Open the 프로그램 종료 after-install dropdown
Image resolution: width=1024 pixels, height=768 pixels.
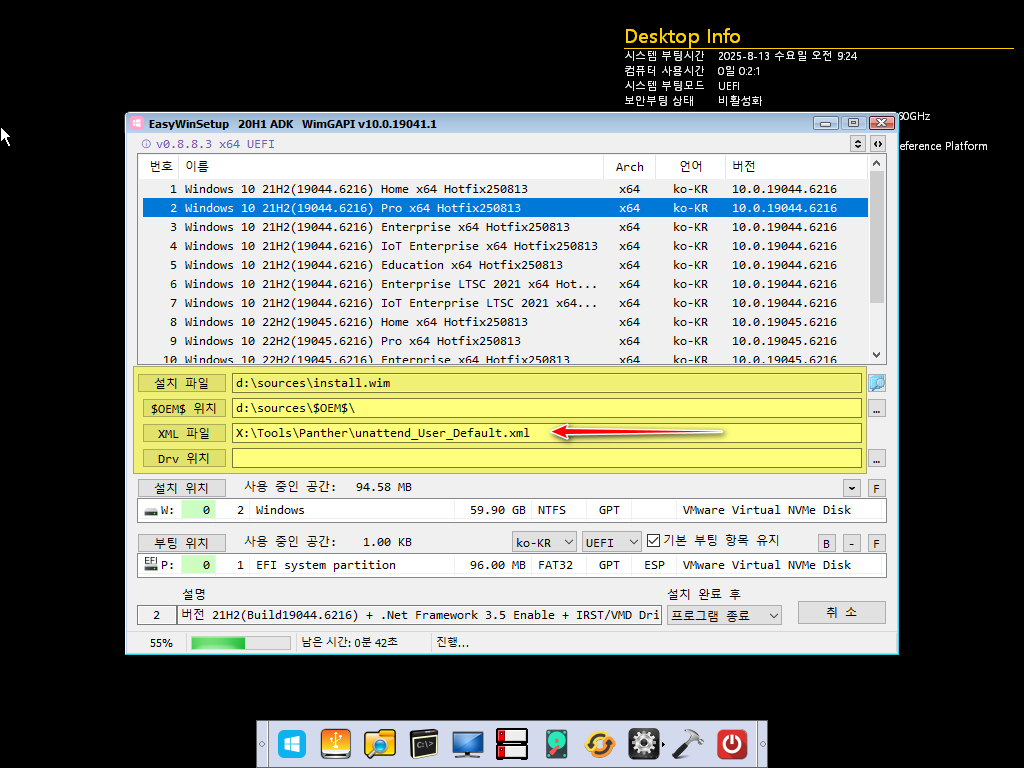724,615
